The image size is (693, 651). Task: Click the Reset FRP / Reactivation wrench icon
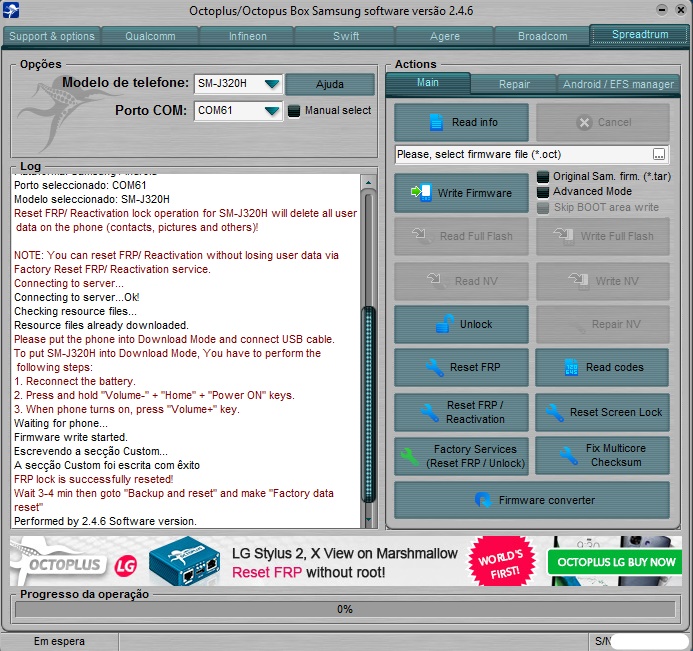tap(430, 412)
